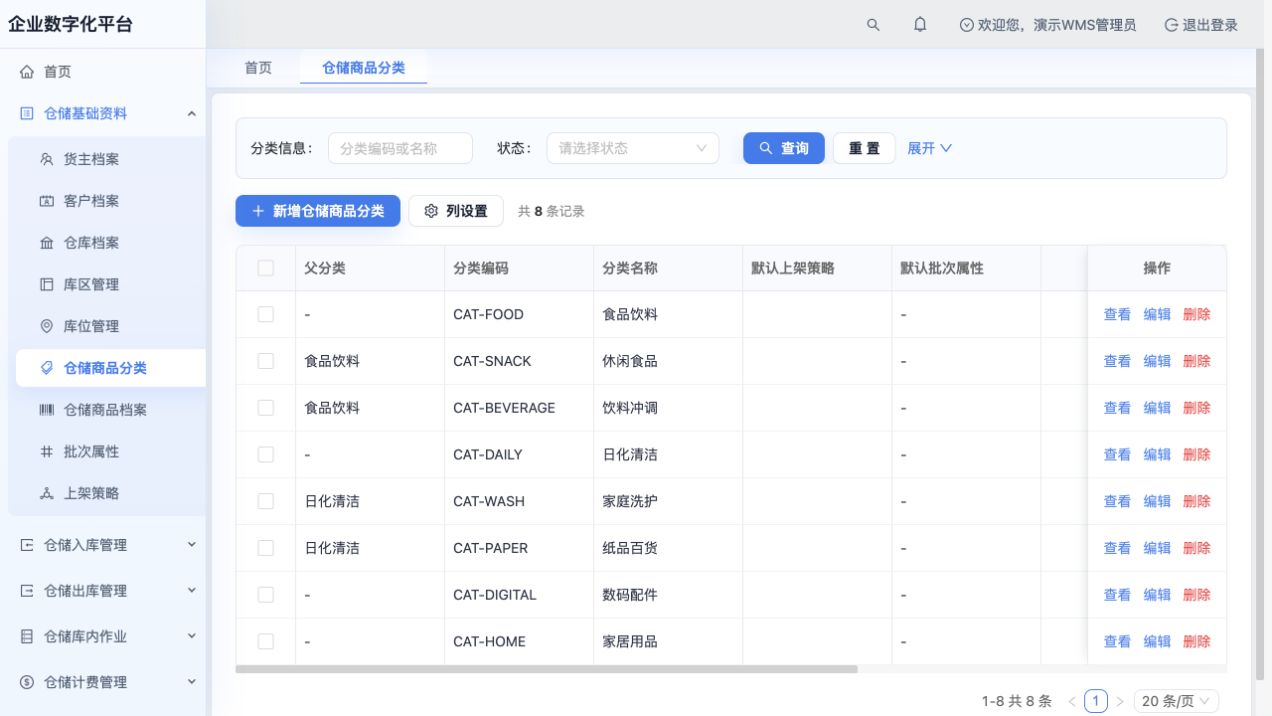
Task: Open 仓储商品档案 in the sidebar
Action: coord(106,410)
